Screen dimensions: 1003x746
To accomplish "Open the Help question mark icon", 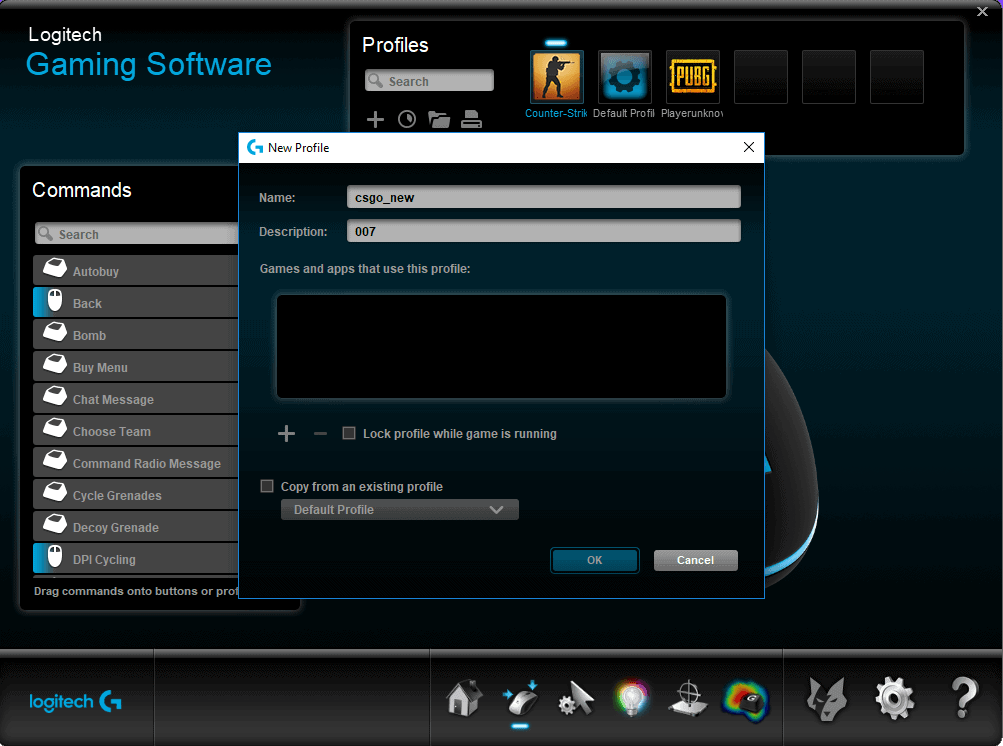I will pyautogui.click(x=963, y=698).
